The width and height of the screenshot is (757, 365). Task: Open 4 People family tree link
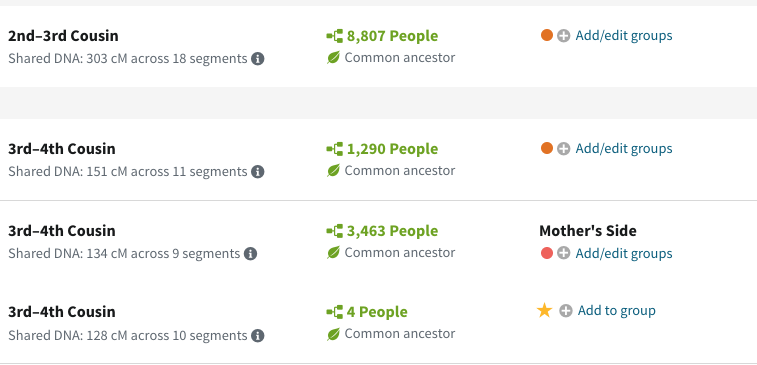pyautogui.click(x=377, y=312)
